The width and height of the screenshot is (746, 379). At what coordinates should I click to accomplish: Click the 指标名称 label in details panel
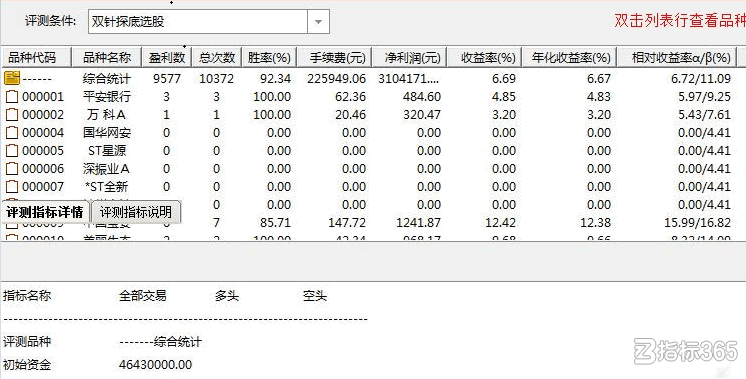[x=27, y=296]
